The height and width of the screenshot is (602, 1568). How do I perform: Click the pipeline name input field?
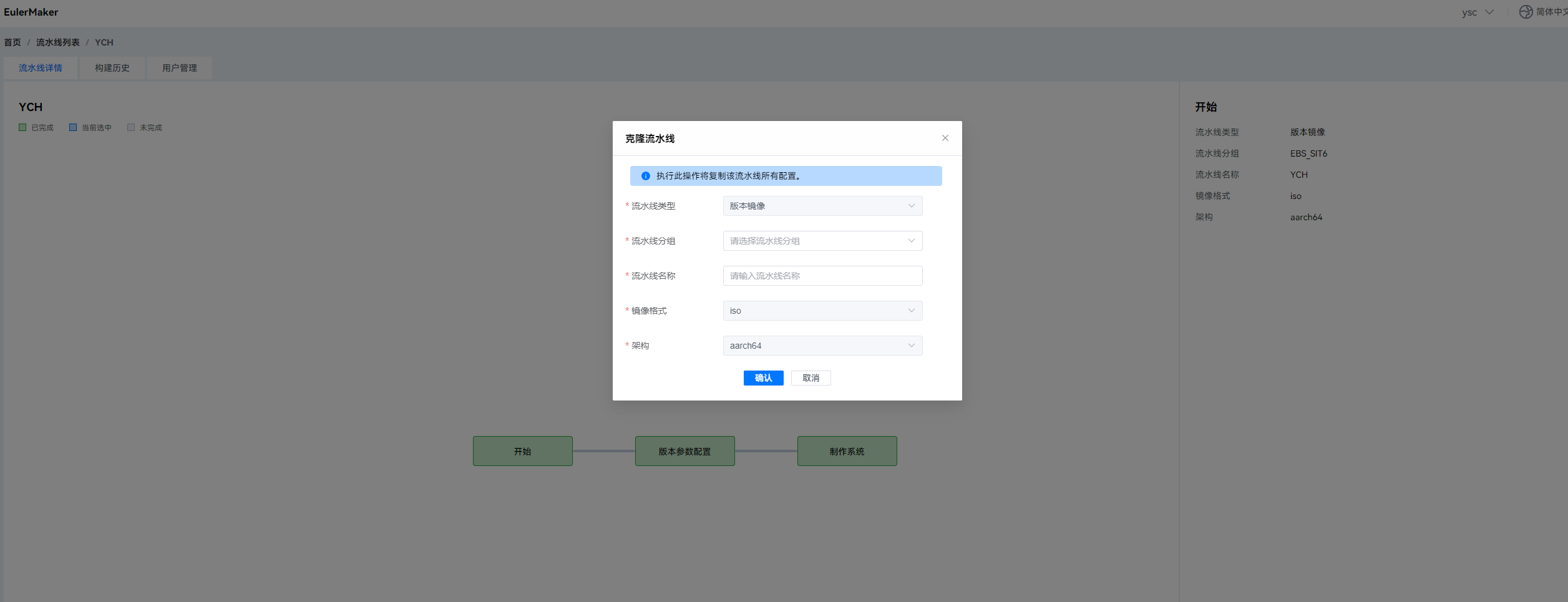822,276
